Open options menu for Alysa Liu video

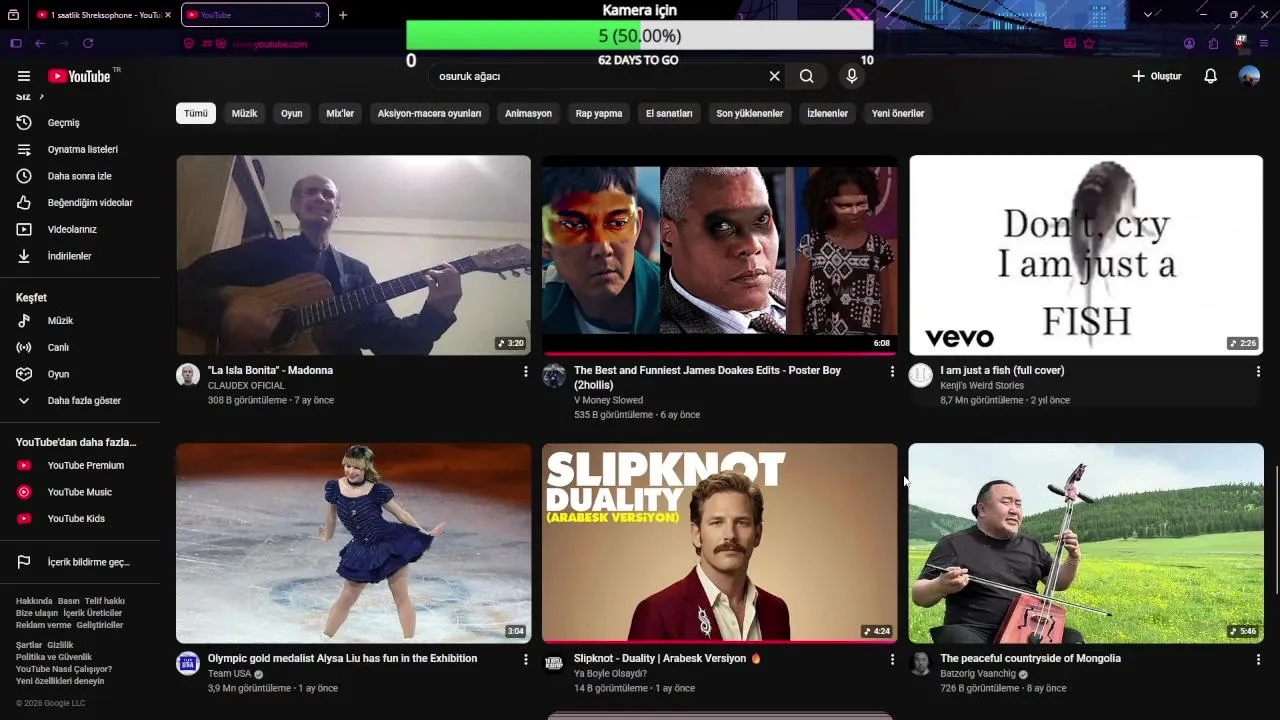(525, 659)
